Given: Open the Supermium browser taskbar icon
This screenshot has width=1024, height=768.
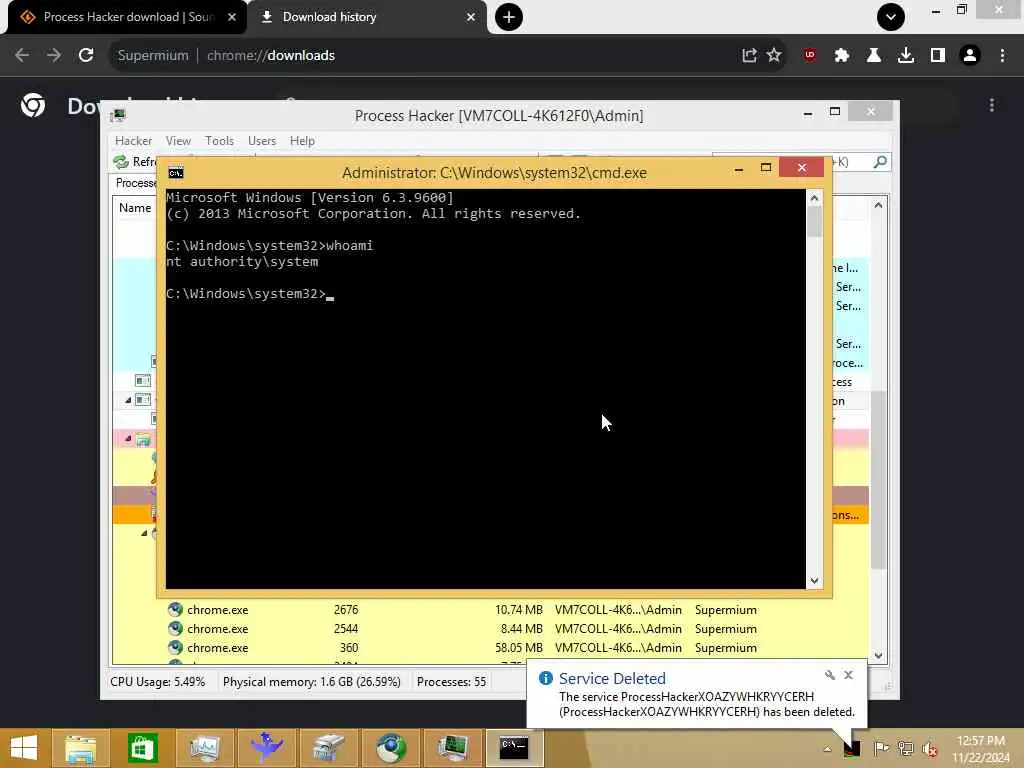Looking at the screenshot, I should tap(391, 748).
